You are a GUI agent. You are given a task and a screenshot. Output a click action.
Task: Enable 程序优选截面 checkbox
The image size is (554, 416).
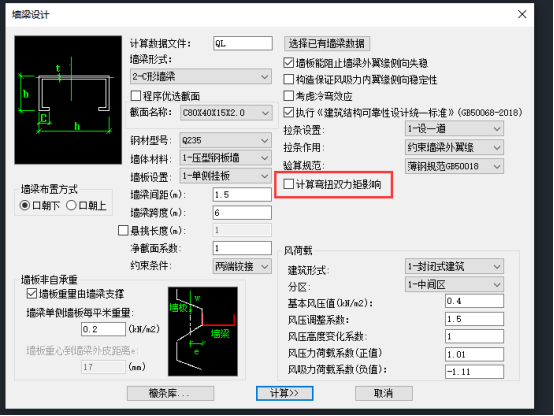pyautogui.click(x=136, y=96)
